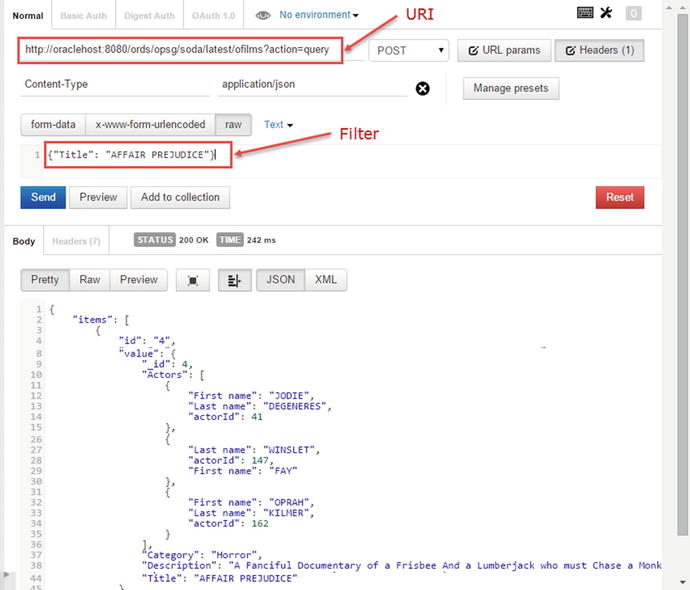Select the response Headers (7) tab
The image size is (690, 590).
point(76,241)
